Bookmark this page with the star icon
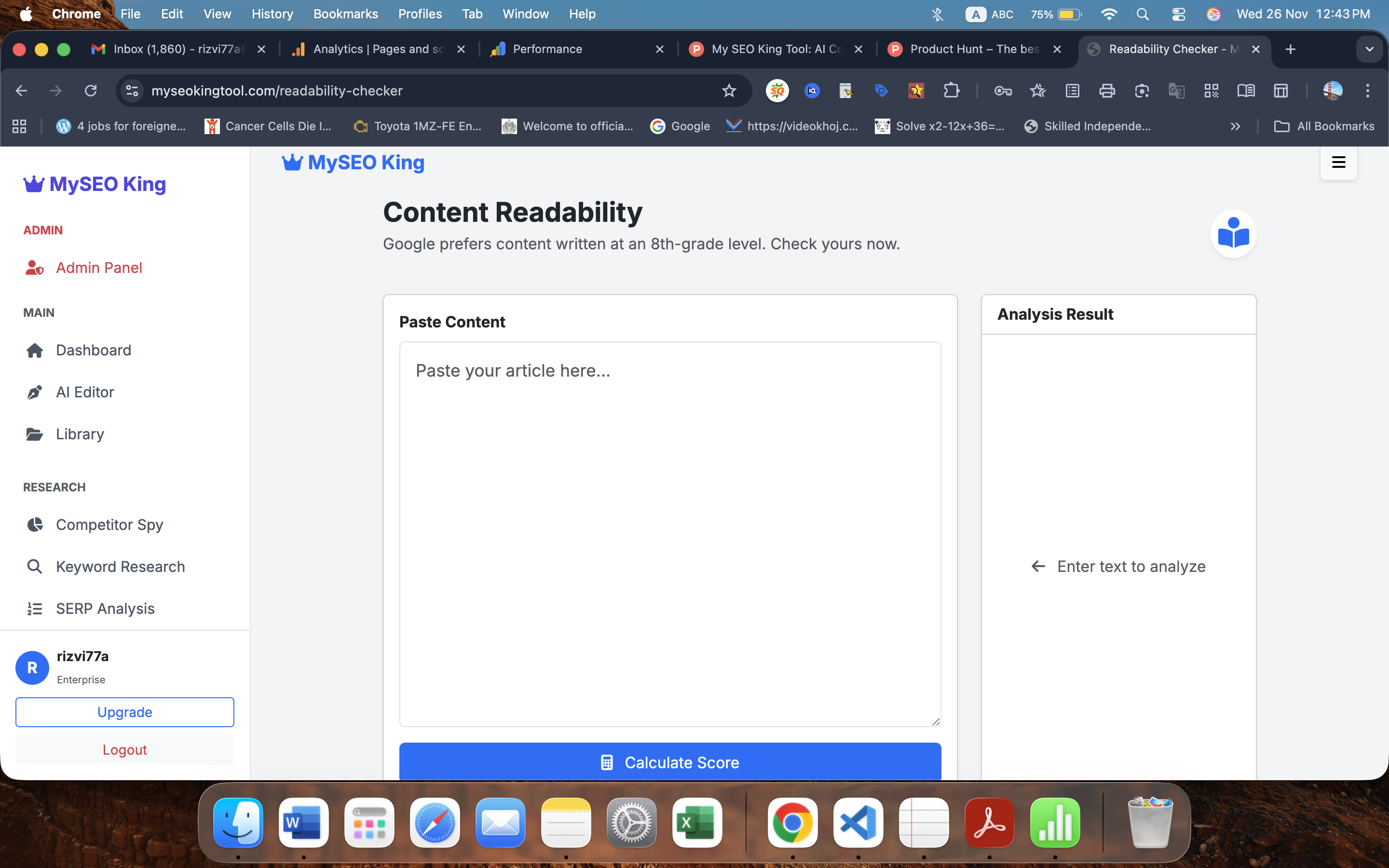This screenshot has width=1389, height=868. click(x=728, y=91)
